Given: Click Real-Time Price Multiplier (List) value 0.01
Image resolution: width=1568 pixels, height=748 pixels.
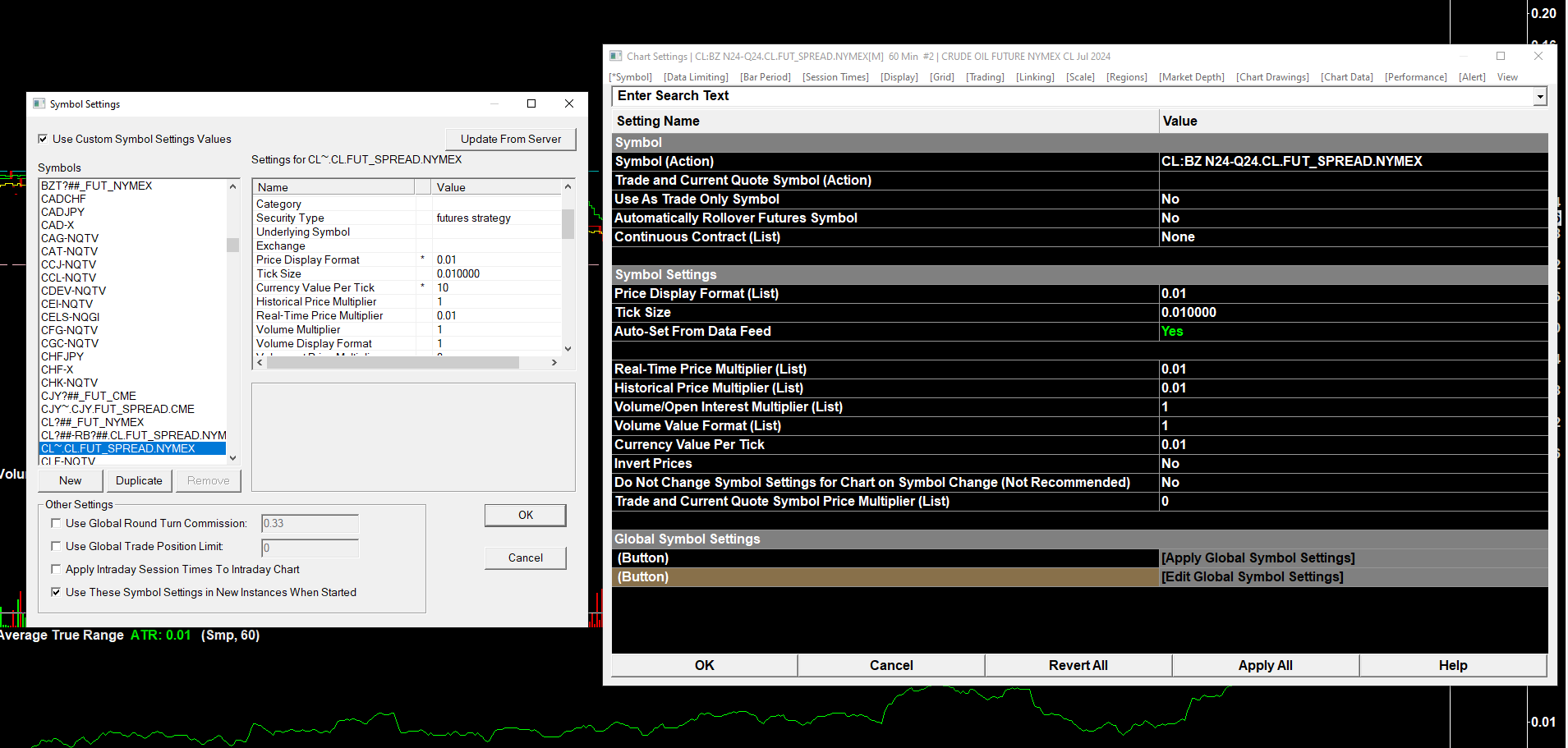Looking at the screenshot, I should point(1174,369).
